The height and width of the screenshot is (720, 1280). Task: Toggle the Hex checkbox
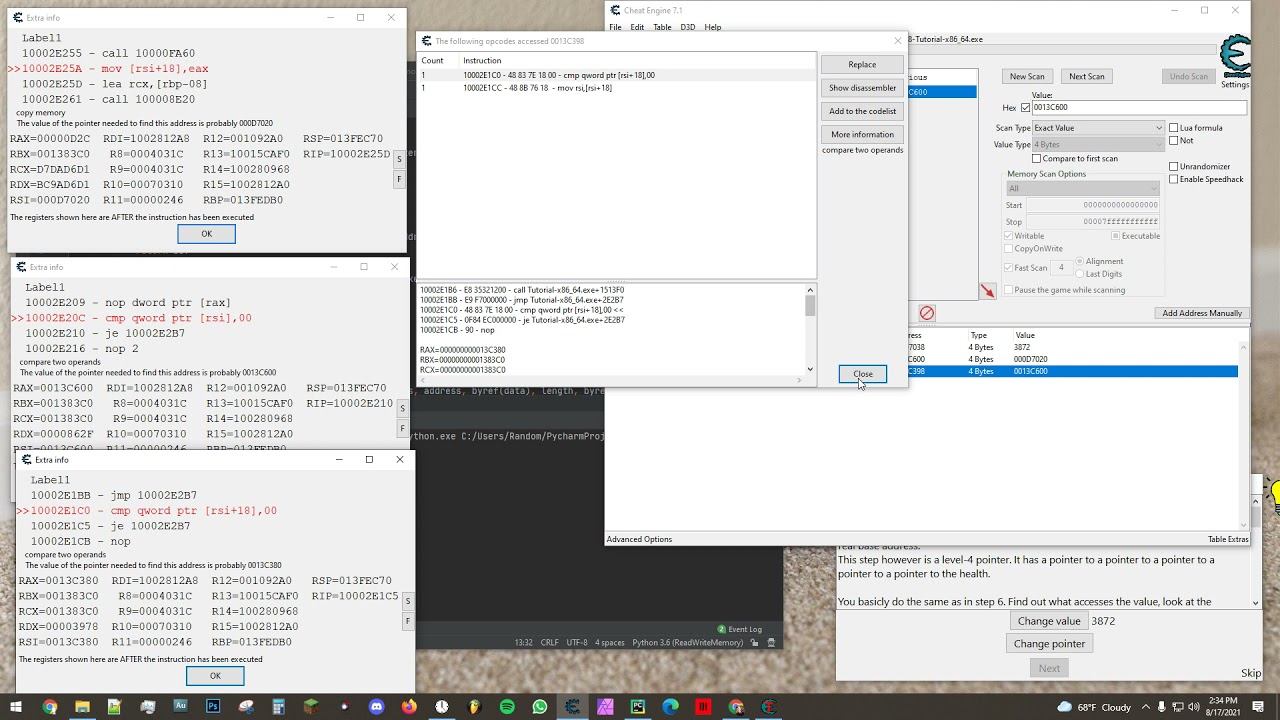[1025, 108]
